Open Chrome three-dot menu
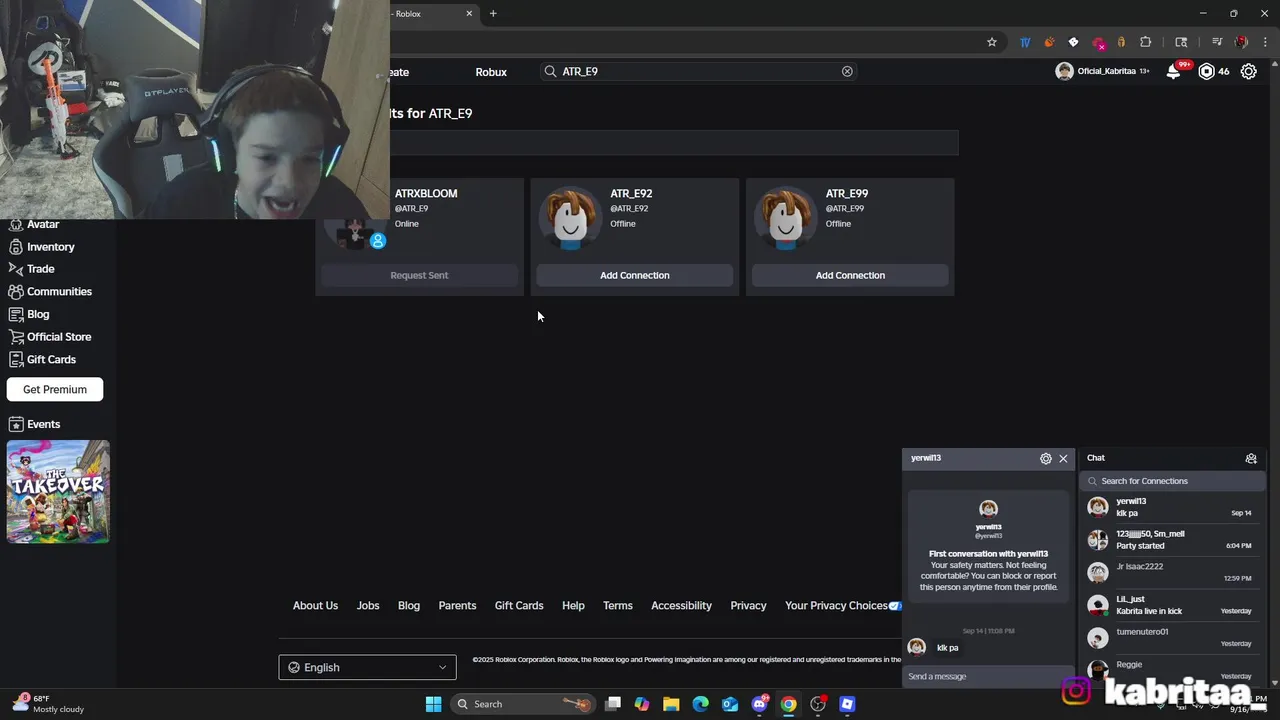 coord(1266,42)
